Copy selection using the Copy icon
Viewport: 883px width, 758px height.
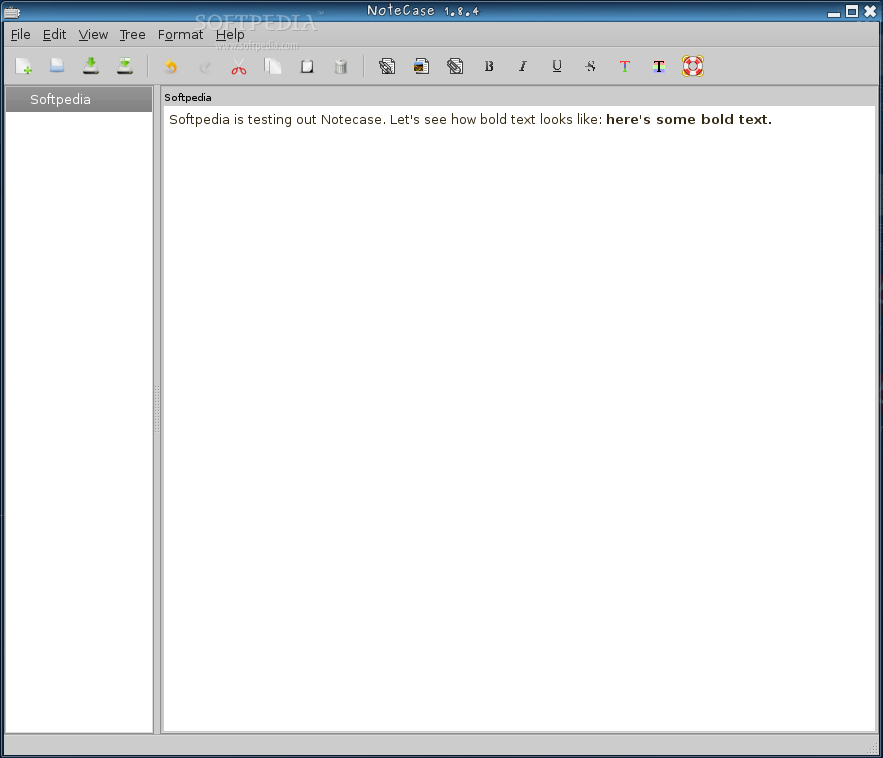point(273,66)
